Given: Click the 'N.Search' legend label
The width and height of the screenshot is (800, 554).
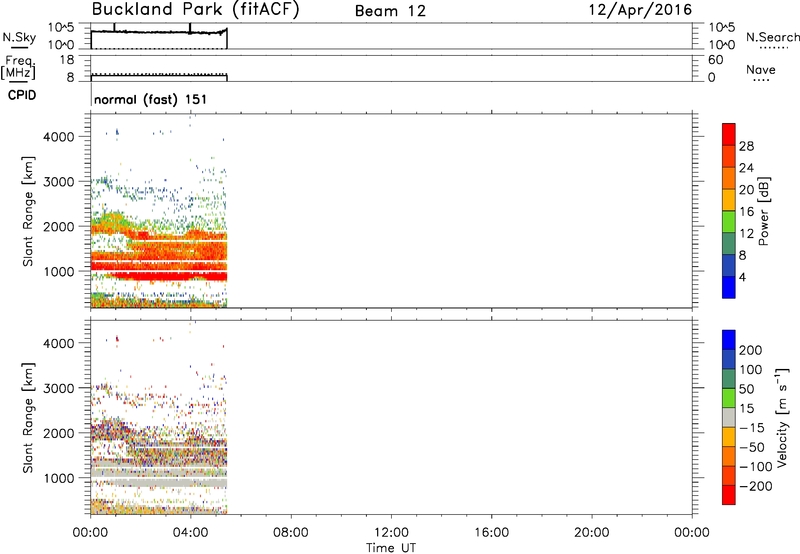Looking at the screenshot, I should (x=772, y=37).
